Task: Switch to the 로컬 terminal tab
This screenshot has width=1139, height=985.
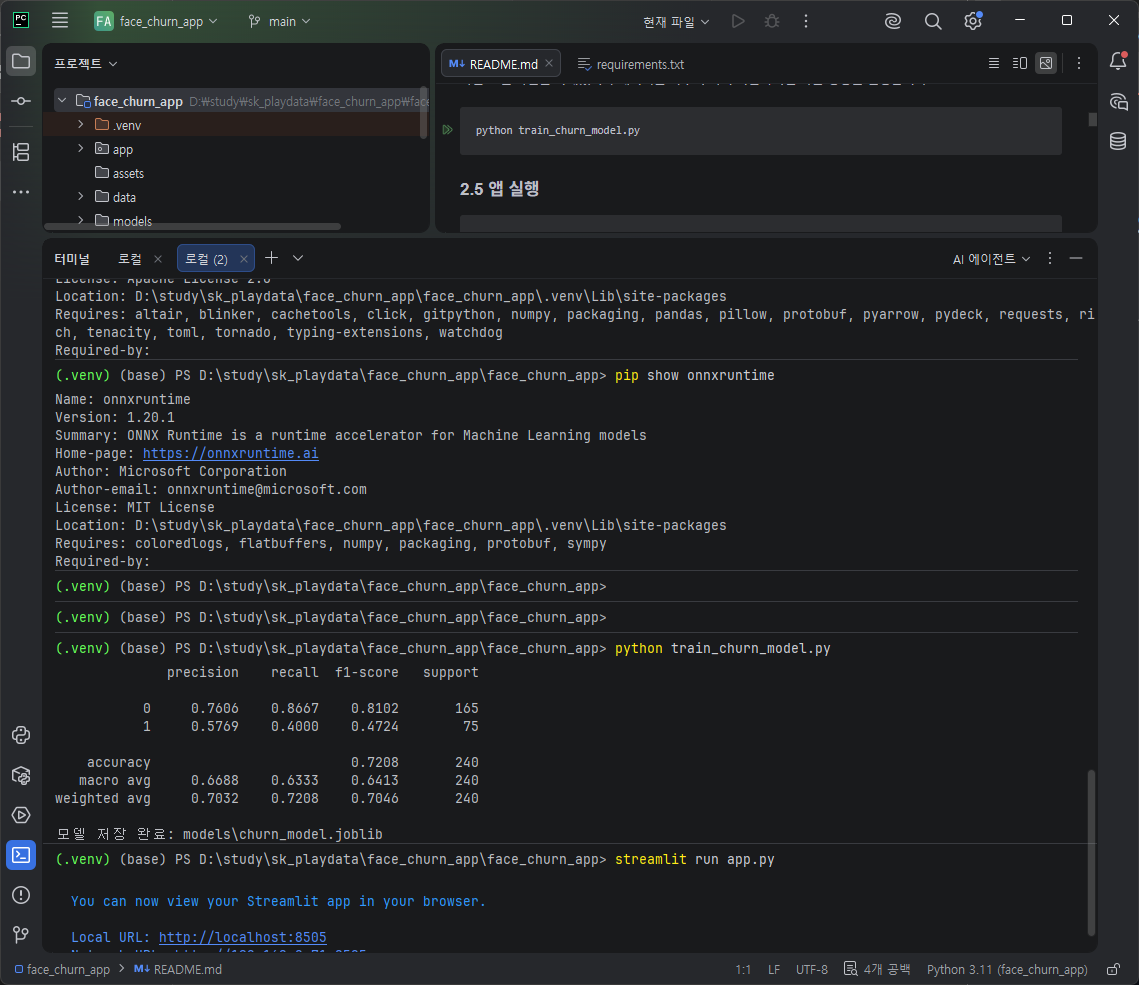Action: (x=130, y=259)
